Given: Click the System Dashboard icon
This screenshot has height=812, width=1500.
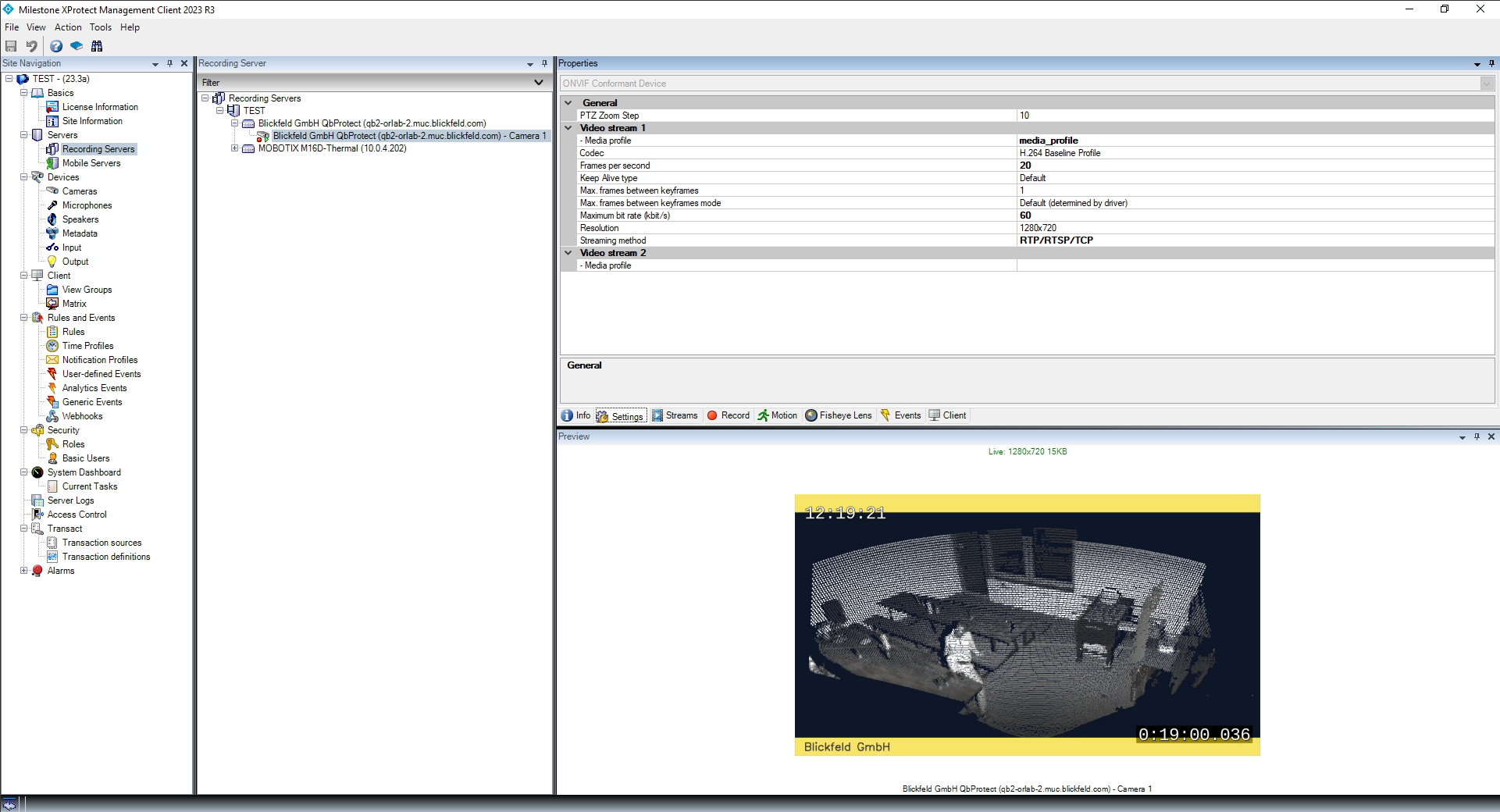Looking at the screenshot, I should point(37,472).
